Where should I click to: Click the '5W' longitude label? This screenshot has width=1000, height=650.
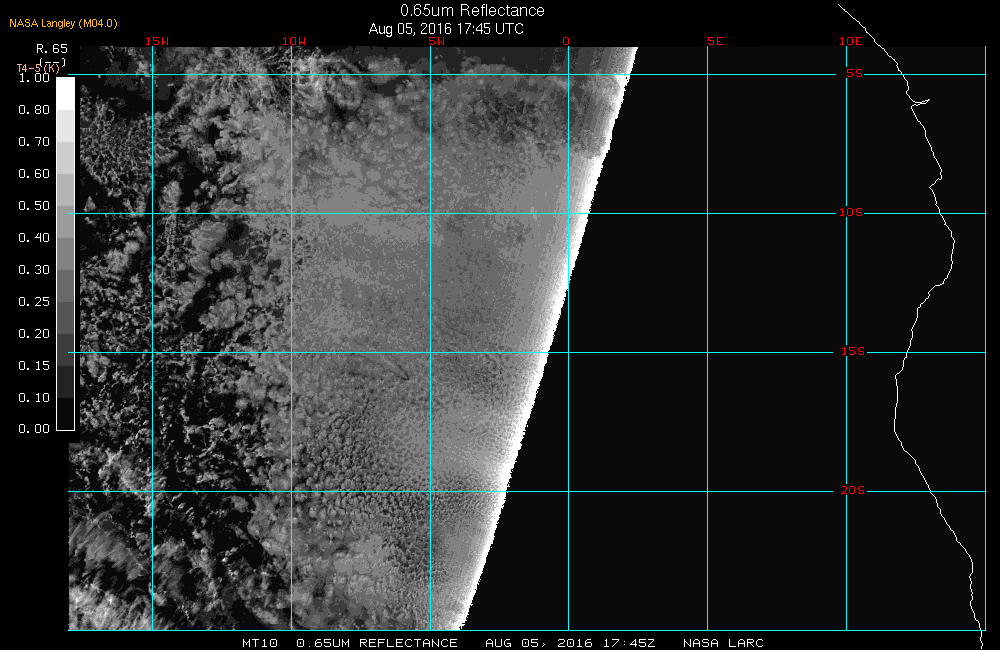coord(437,41)
